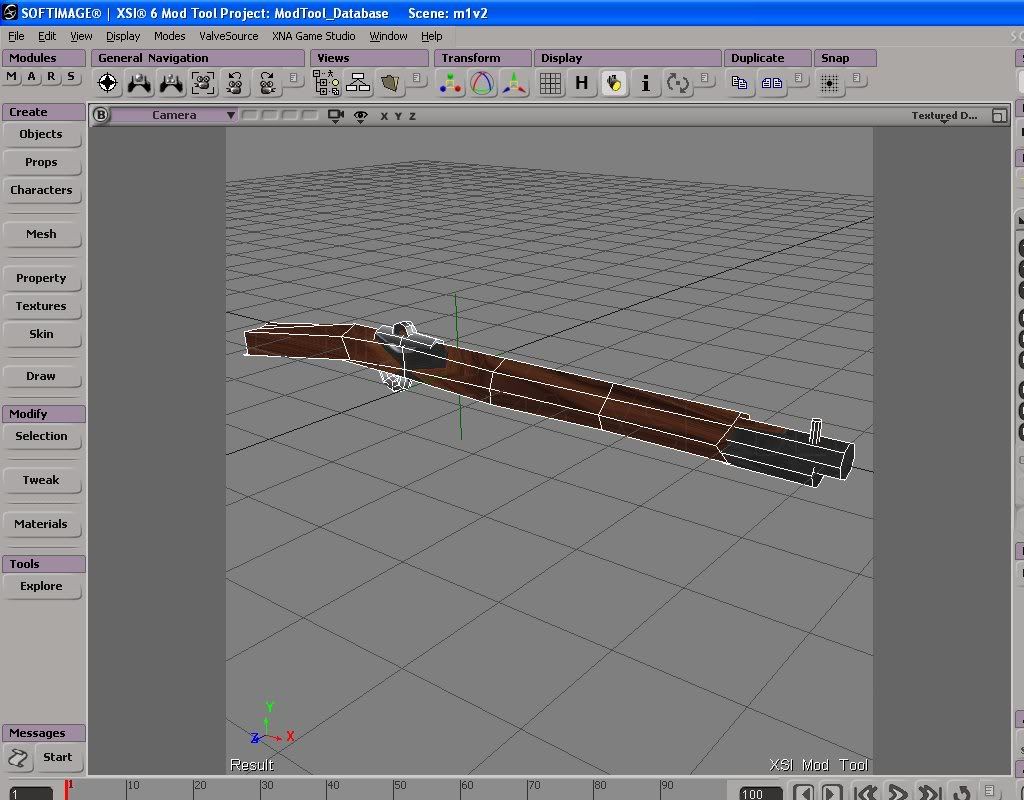This screenshot has height=800, width=1024.
Task: Open the ValveSource menu
Action: tap(229, 36)
